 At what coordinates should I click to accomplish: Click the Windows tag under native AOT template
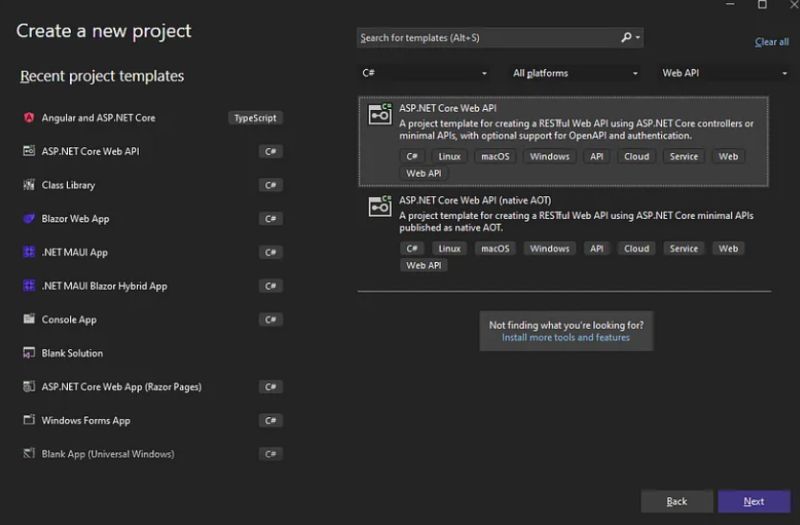pos(549,248)
